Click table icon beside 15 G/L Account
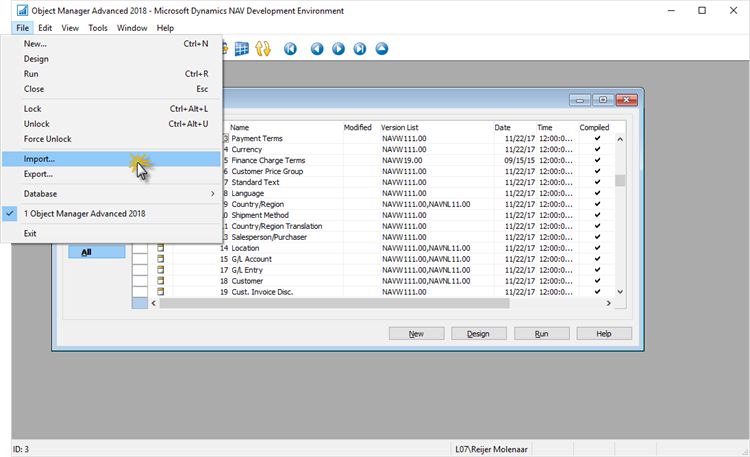This screenshot has height=457, width=750. 160,259
